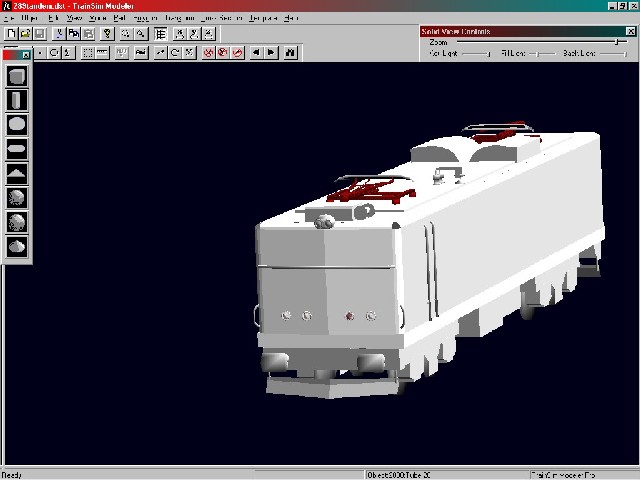The height and width of the screenshot is (480, 640).
Task: Select the upright cylinder primitive in the palette
Action: (x=17, y=100)
